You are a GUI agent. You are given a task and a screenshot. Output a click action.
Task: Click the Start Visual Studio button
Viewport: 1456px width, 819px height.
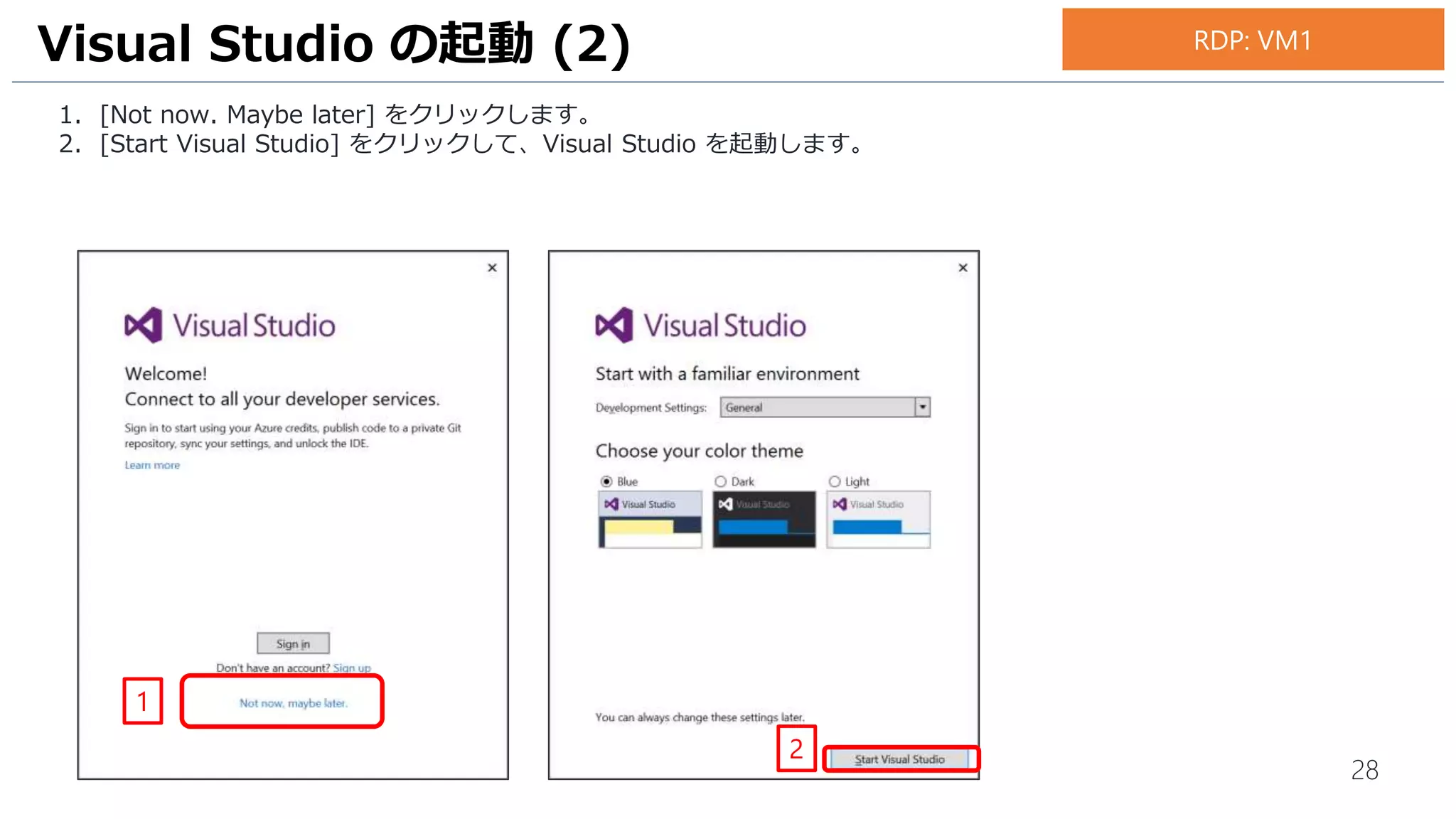click(899, 759)
